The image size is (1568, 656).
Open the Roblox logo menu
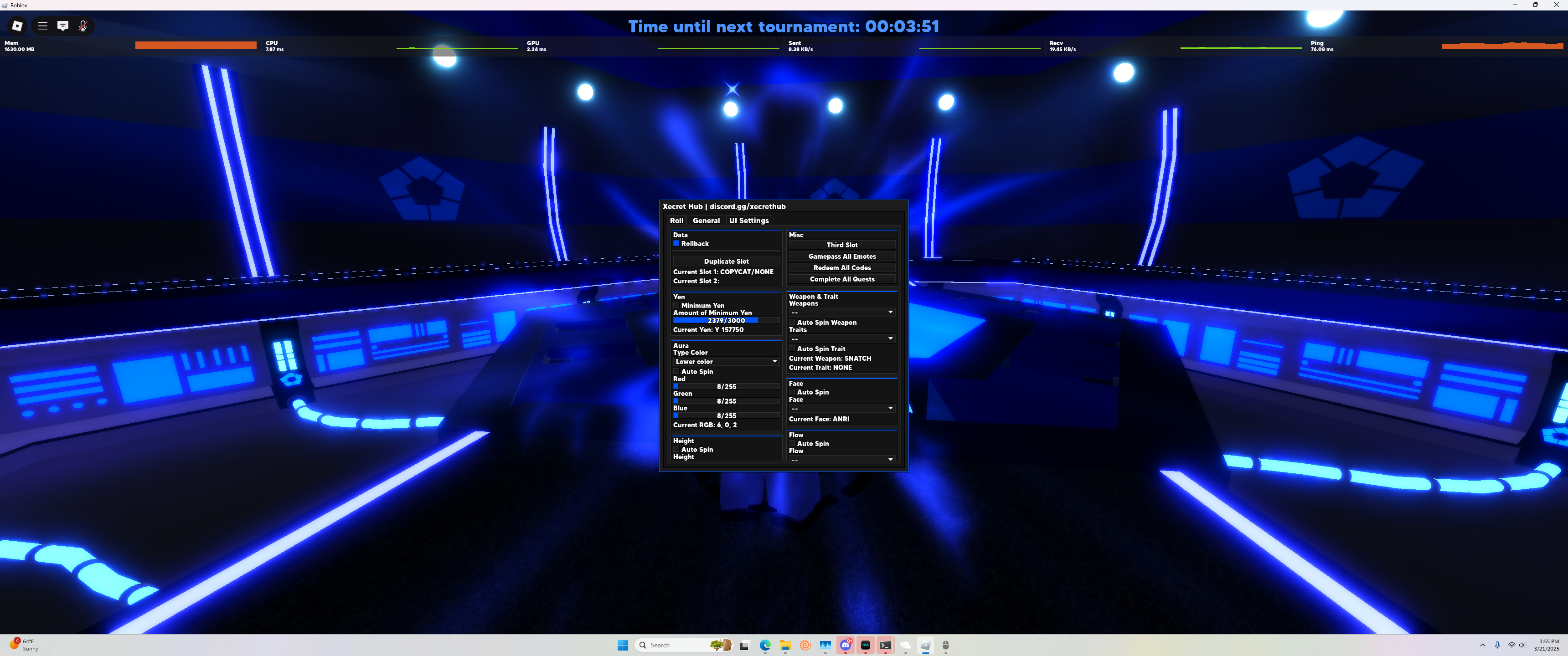17,26
